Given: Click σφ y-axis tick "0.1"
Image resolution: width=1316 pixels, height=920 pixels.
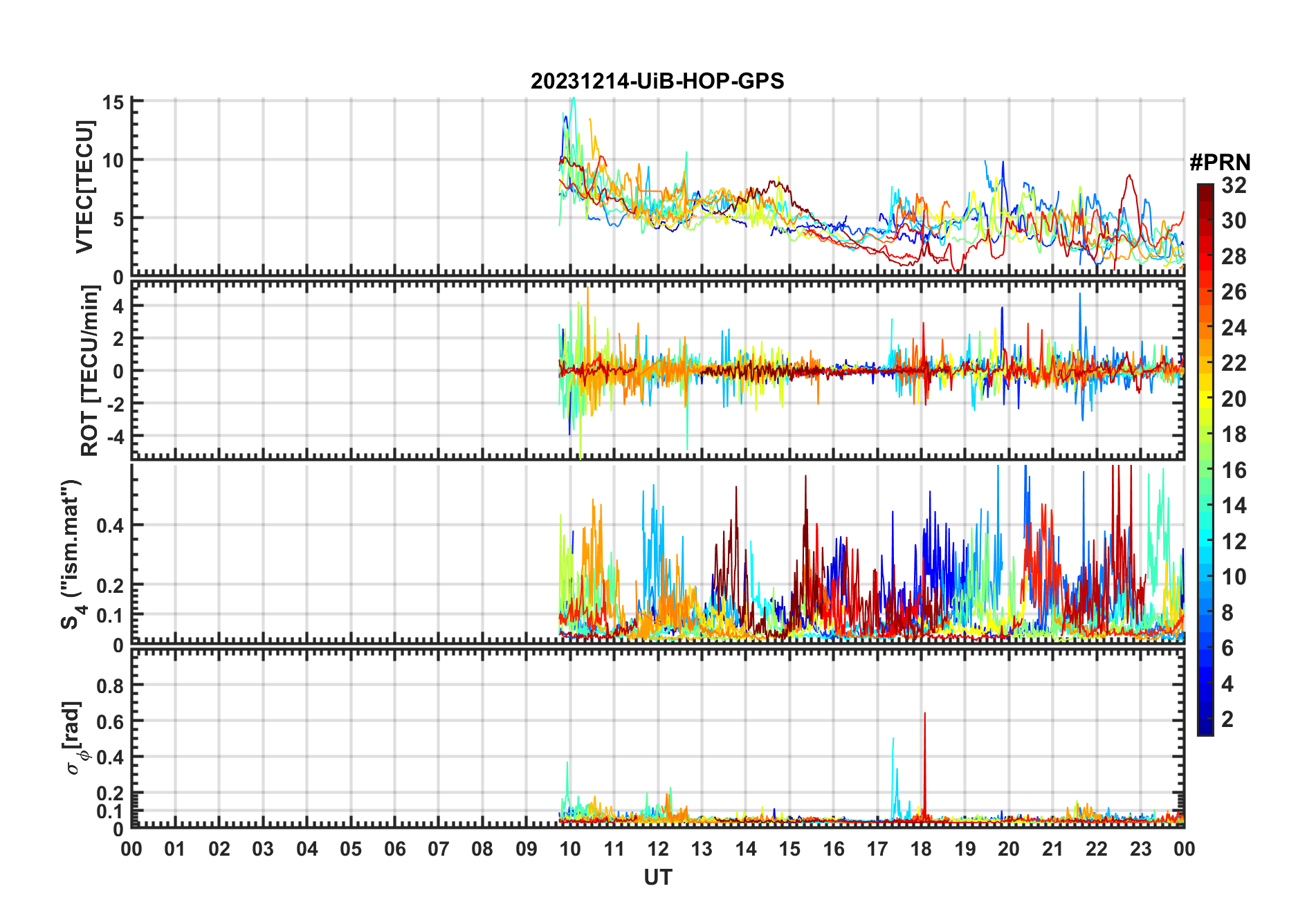Looking at the screenshot, I should [110, 811].
